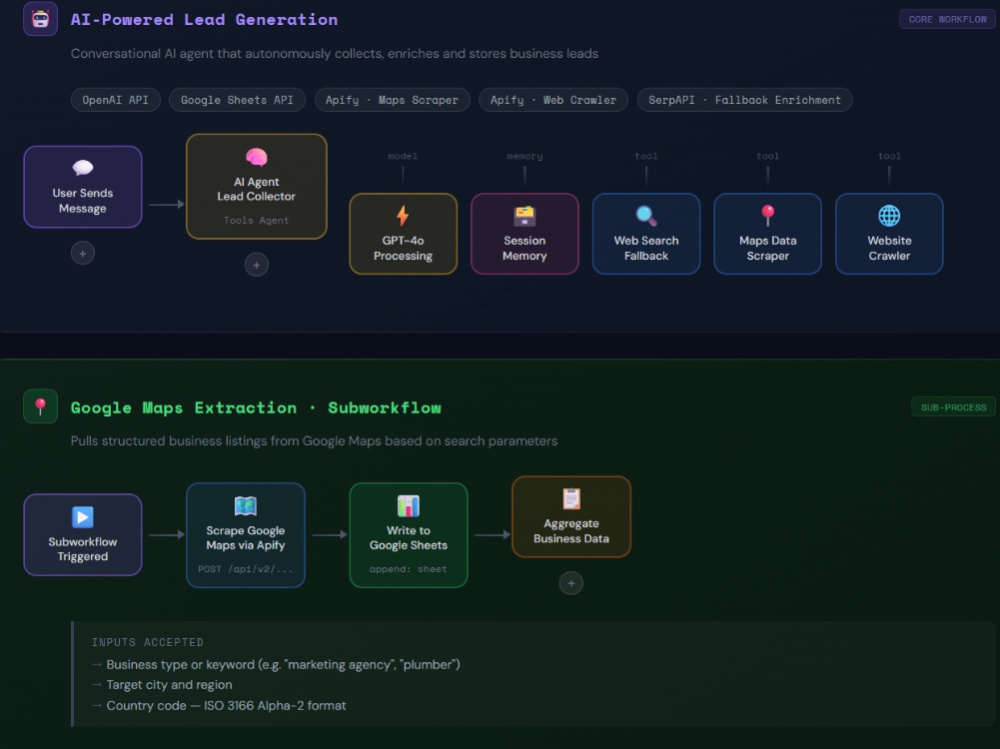Select the Apify Maps Scraper tag

click(x=392, y=100)
